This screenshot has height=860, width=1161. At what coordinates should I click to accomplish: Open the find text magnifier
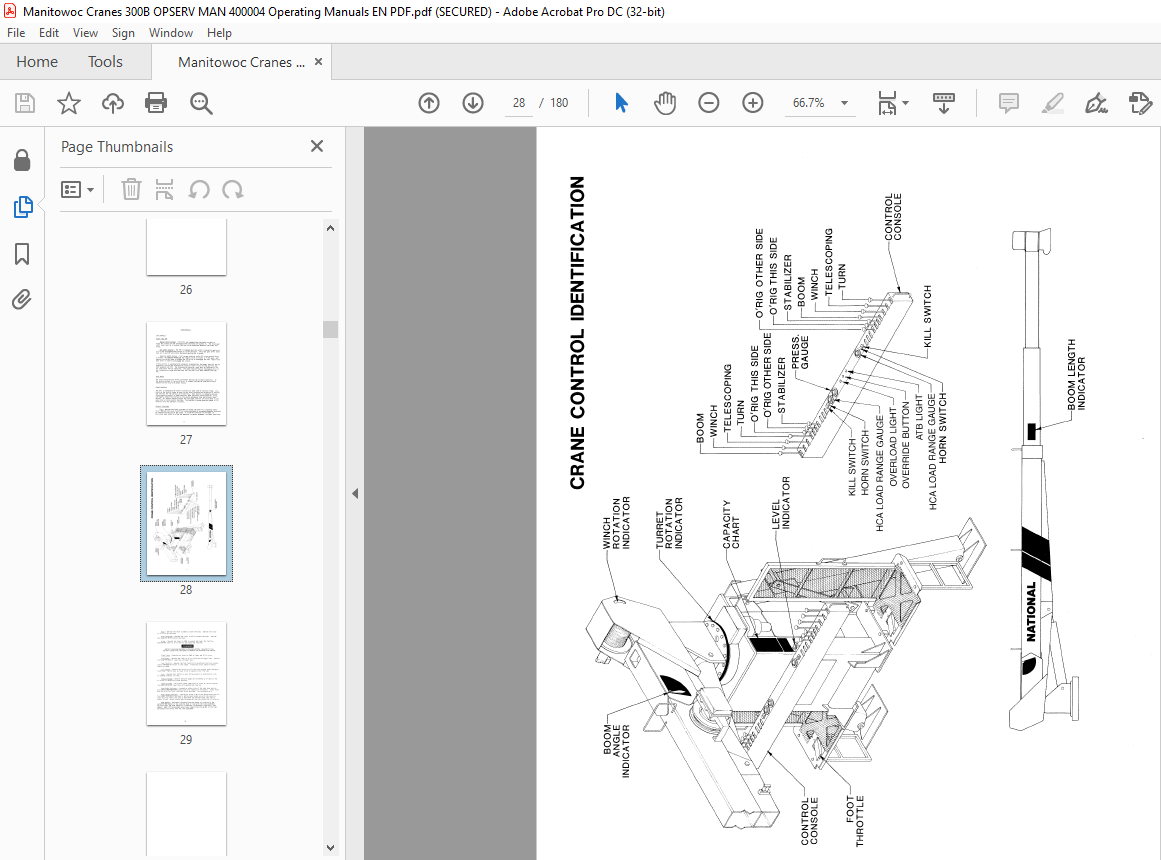[201, 103]
